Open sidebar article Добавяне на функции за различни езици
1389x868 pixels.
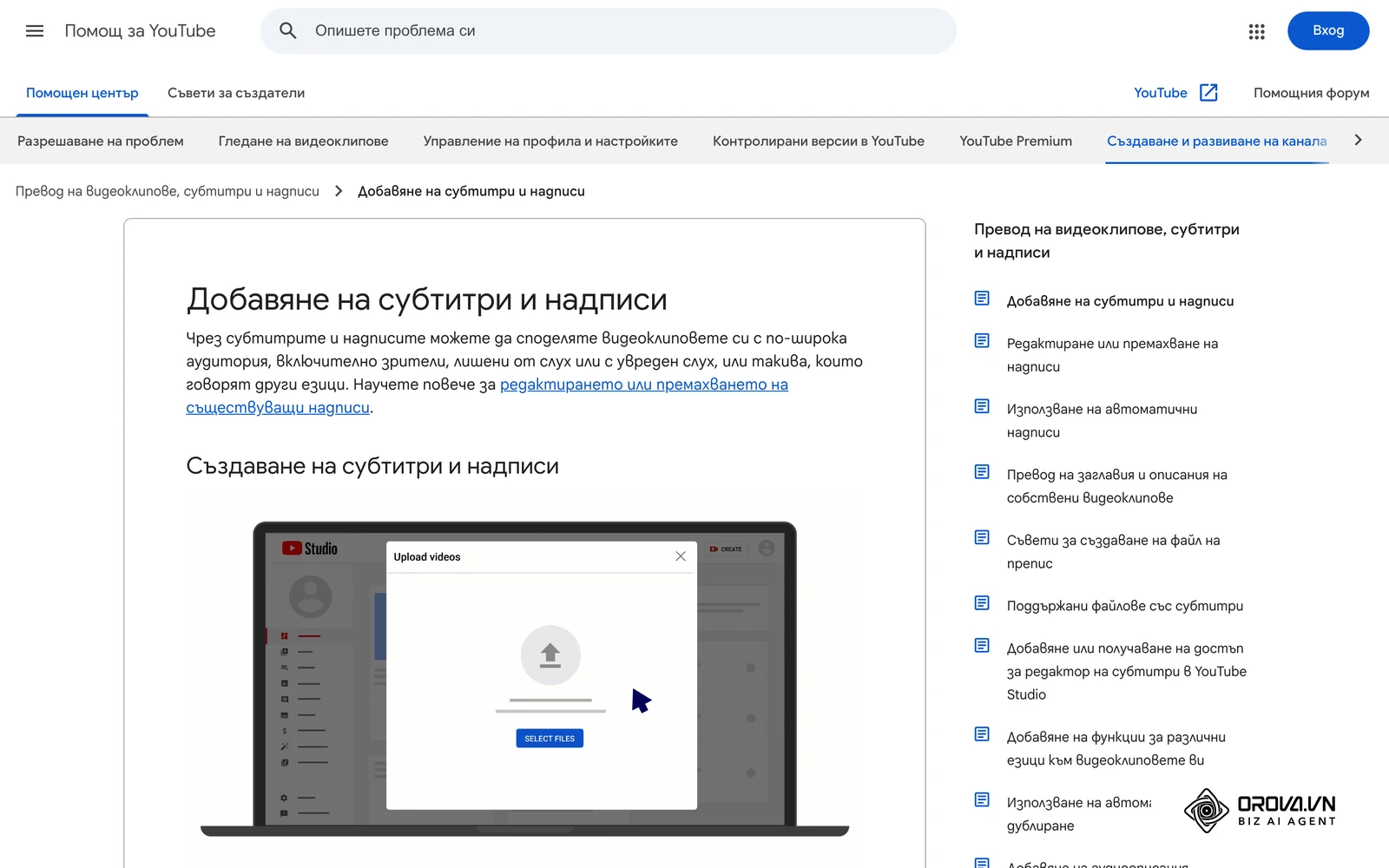click(1116, 748)
